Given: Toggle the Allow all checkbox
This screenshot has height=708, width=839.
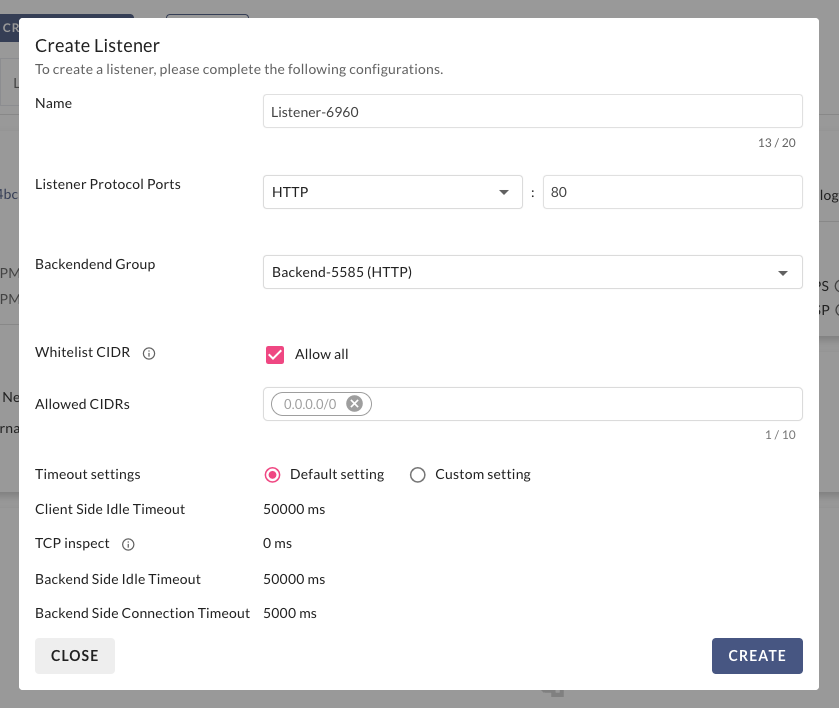Looking at the screenshot, I should (275, 354).
